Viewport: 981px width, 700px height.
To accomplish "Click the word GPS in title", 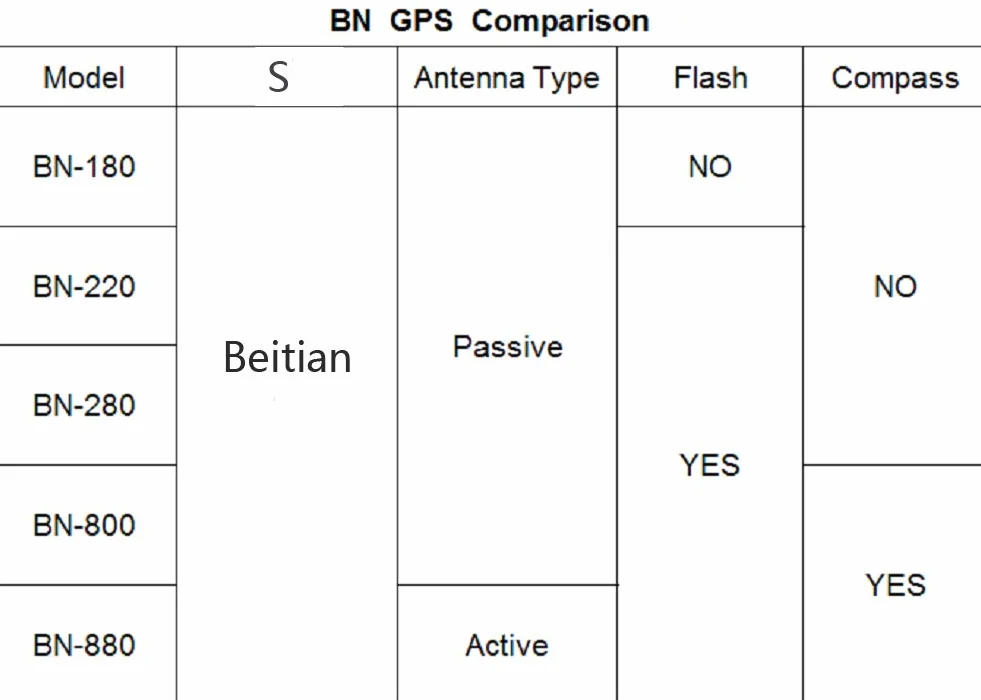I will (x=421, y=21).
